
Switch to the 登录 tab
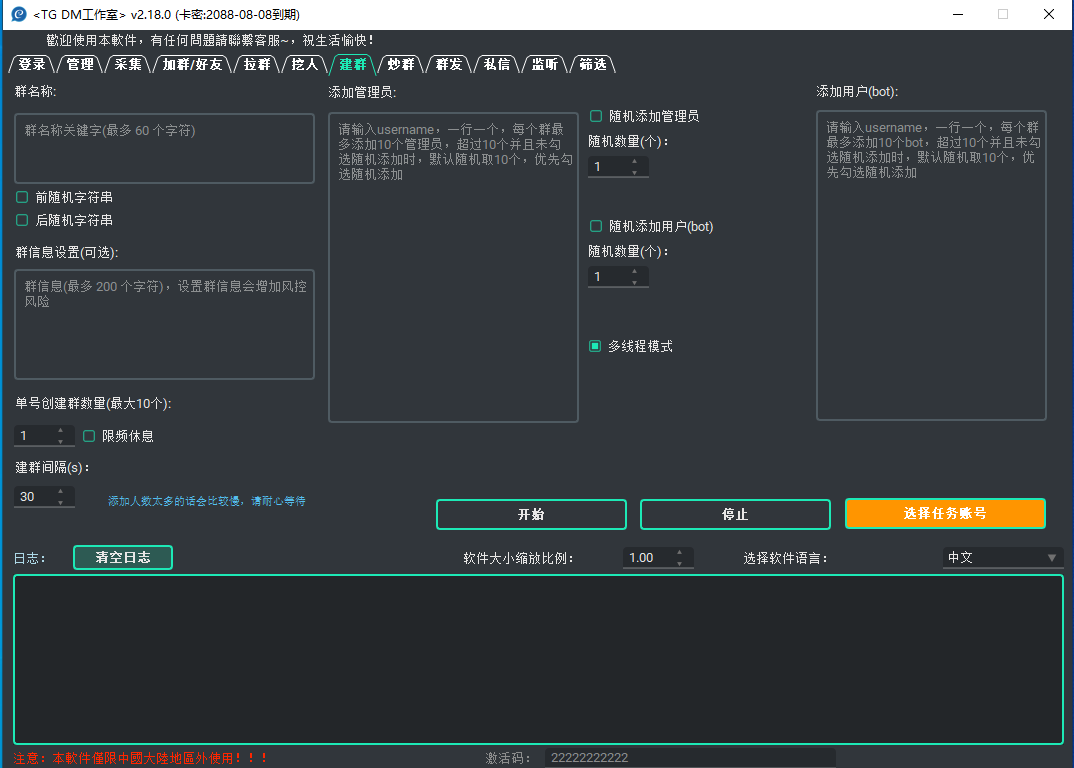point(32,64)
